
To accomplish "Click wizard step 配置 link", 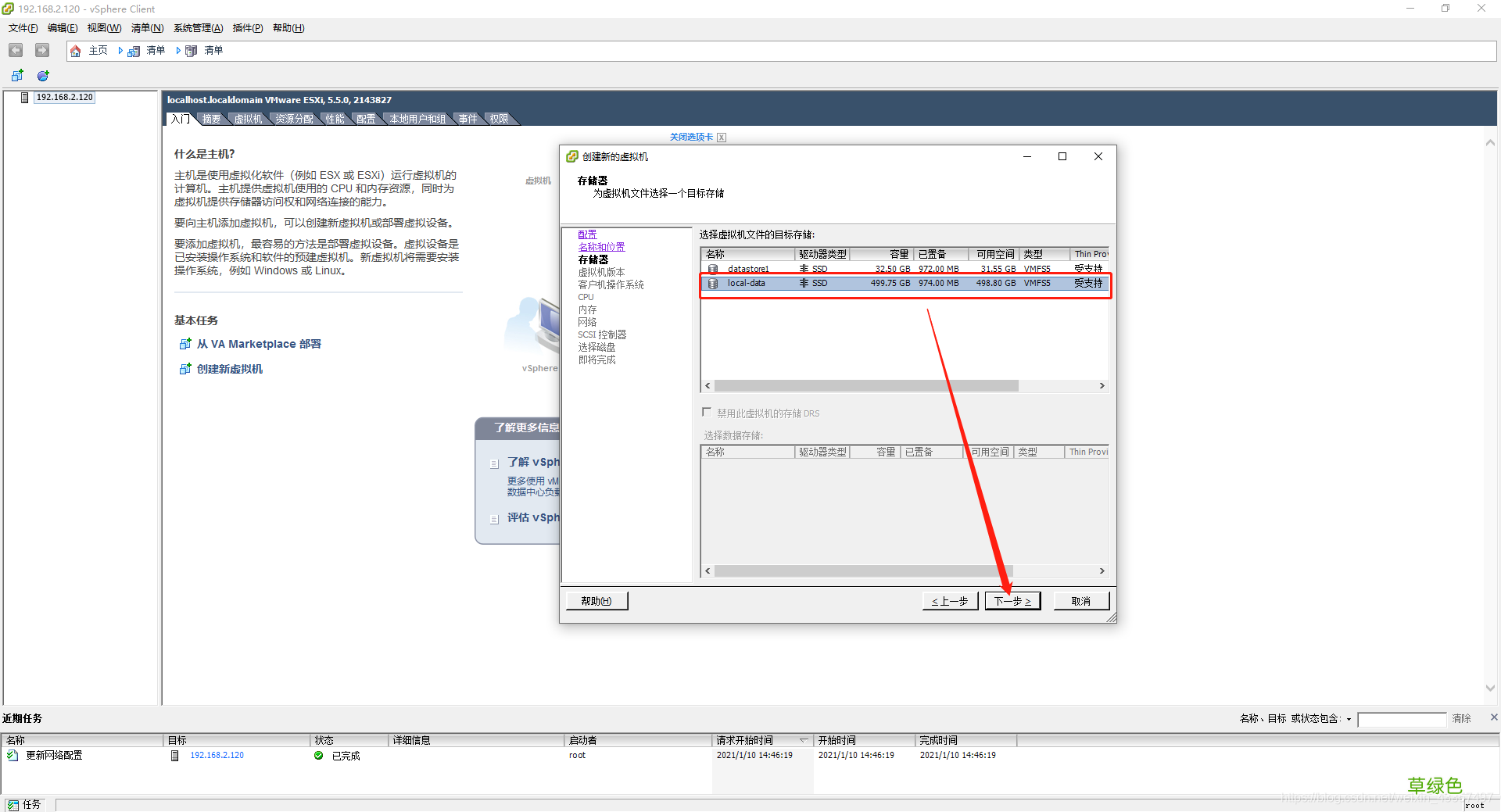I will [x=587, y=234].
